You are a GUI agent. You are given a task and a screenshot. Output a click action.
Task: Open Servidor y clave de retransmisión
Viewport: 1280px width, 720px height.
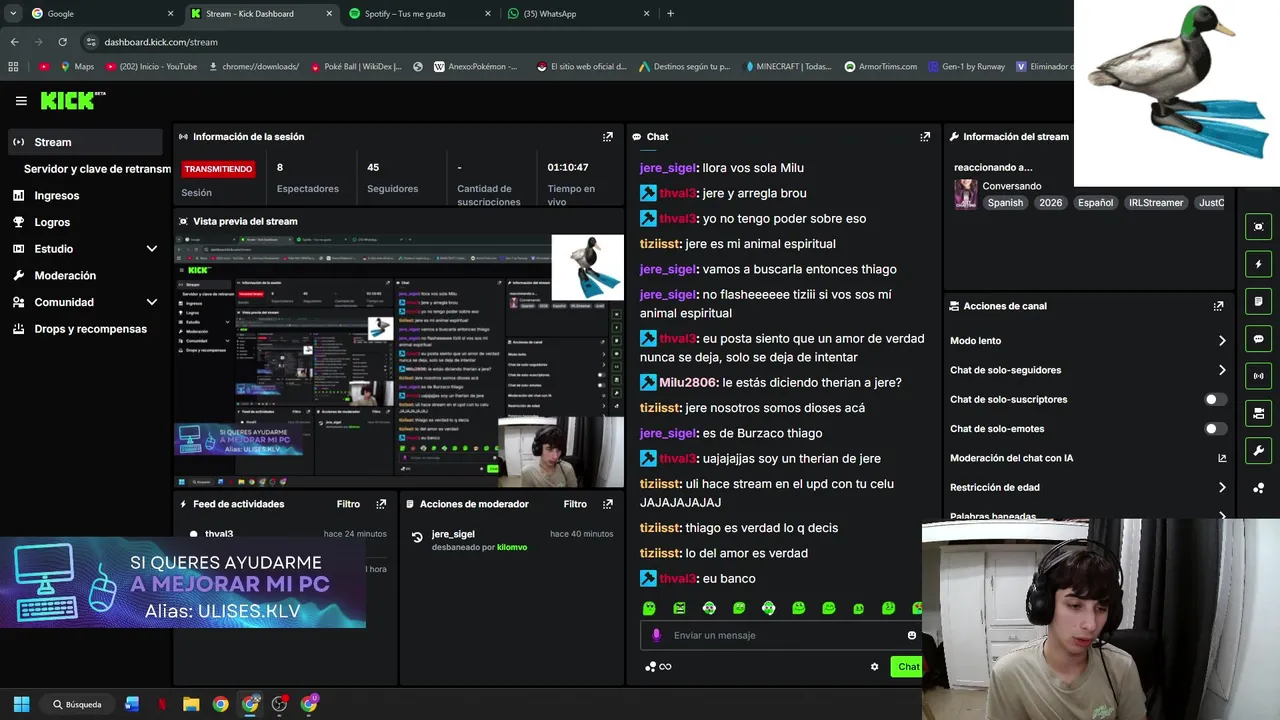(97, 169)
